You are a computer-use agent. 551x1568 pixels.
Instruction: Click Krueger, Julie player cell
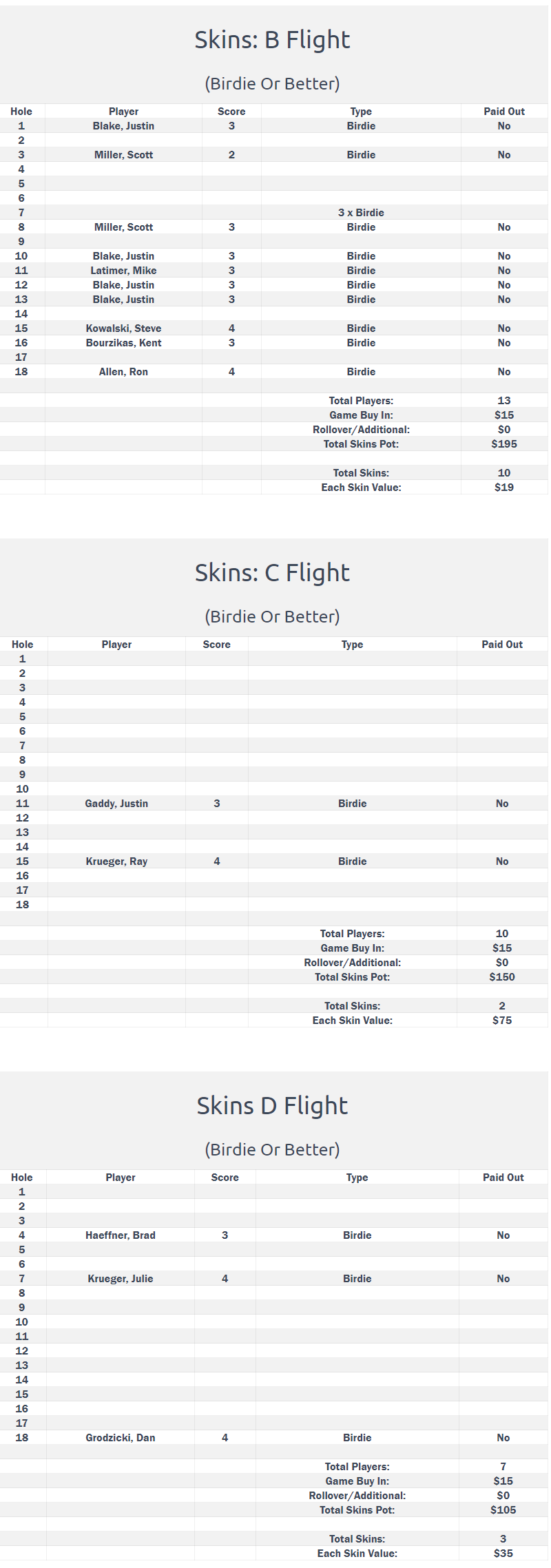[x=121, y=1279]
